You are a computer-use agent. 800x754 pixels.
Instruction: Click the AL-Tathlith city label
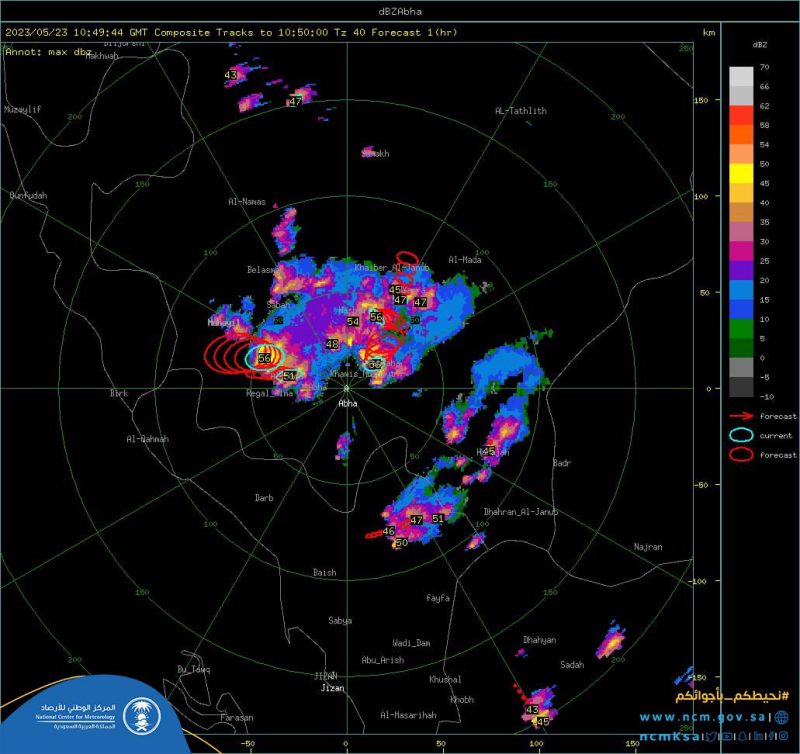(521, 111)
